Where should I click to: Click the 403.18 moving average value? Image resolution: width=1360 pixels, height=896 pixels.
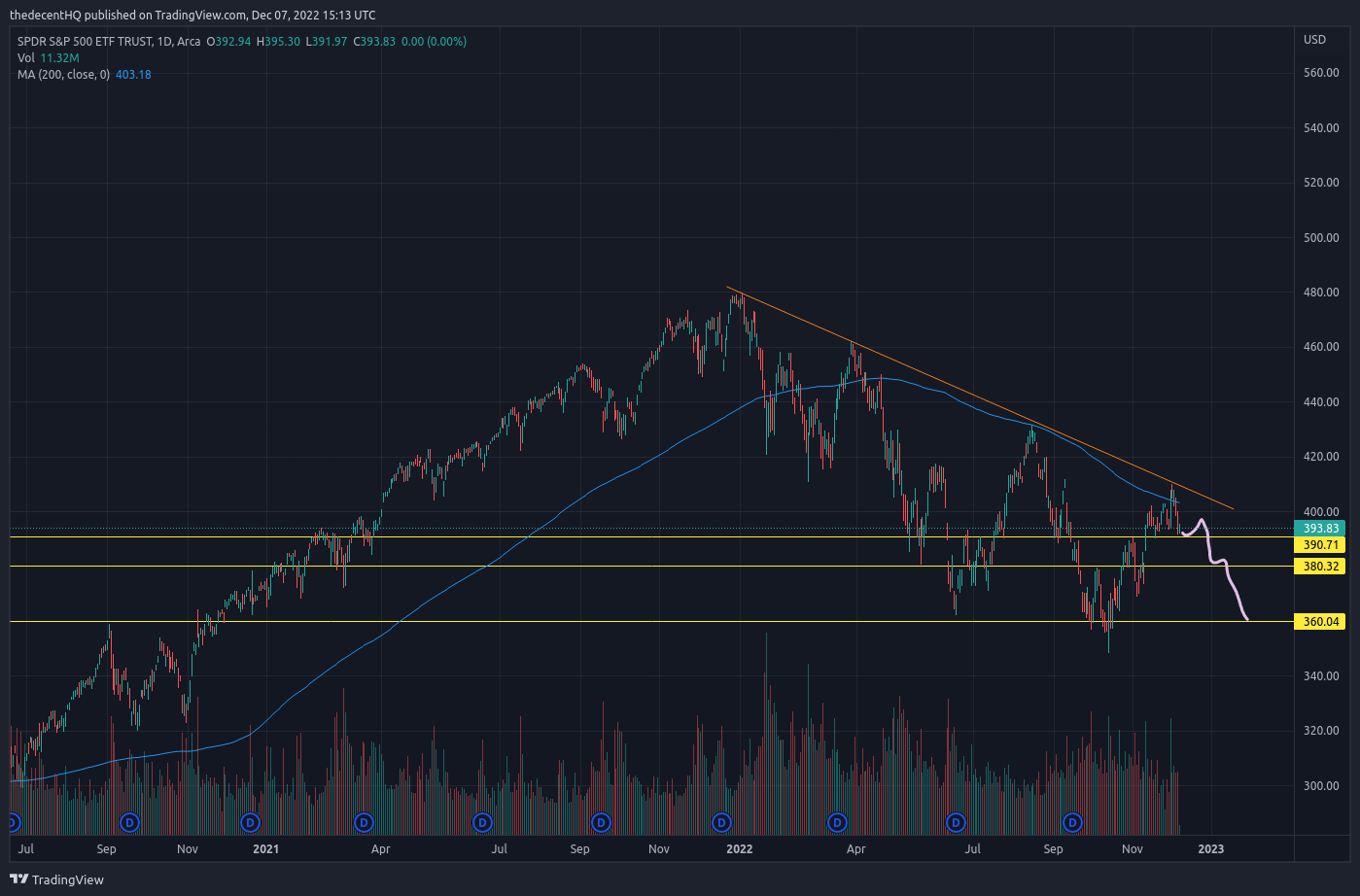(133, 75)
